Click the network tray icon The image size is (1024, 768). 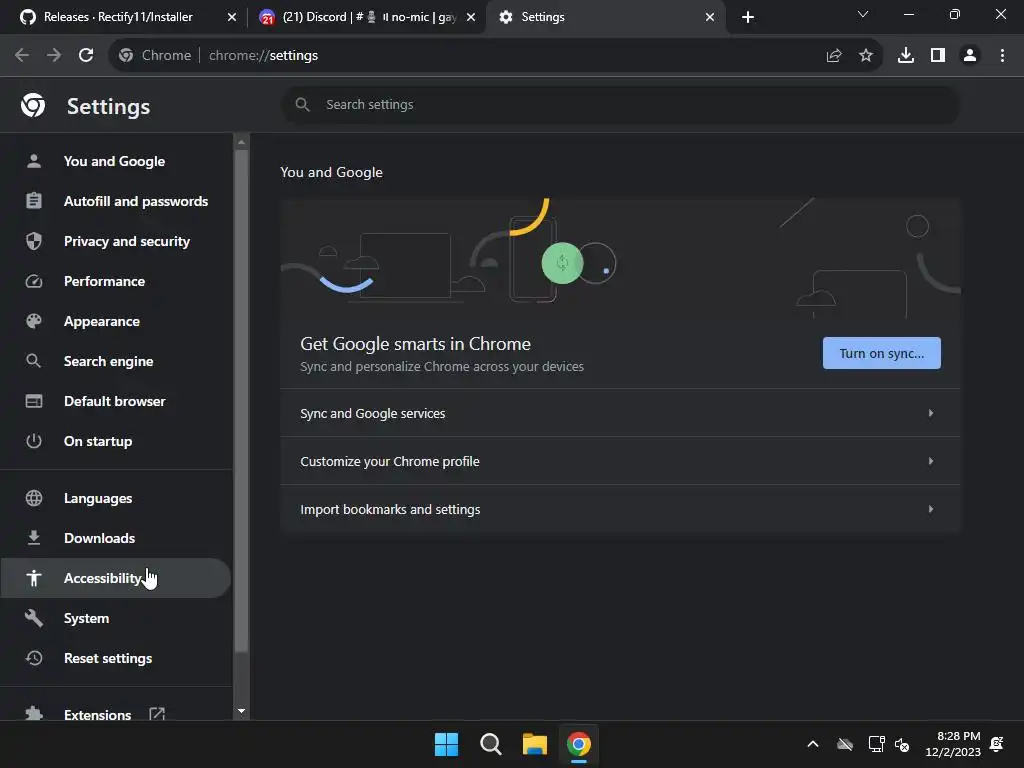click(876, 744)
